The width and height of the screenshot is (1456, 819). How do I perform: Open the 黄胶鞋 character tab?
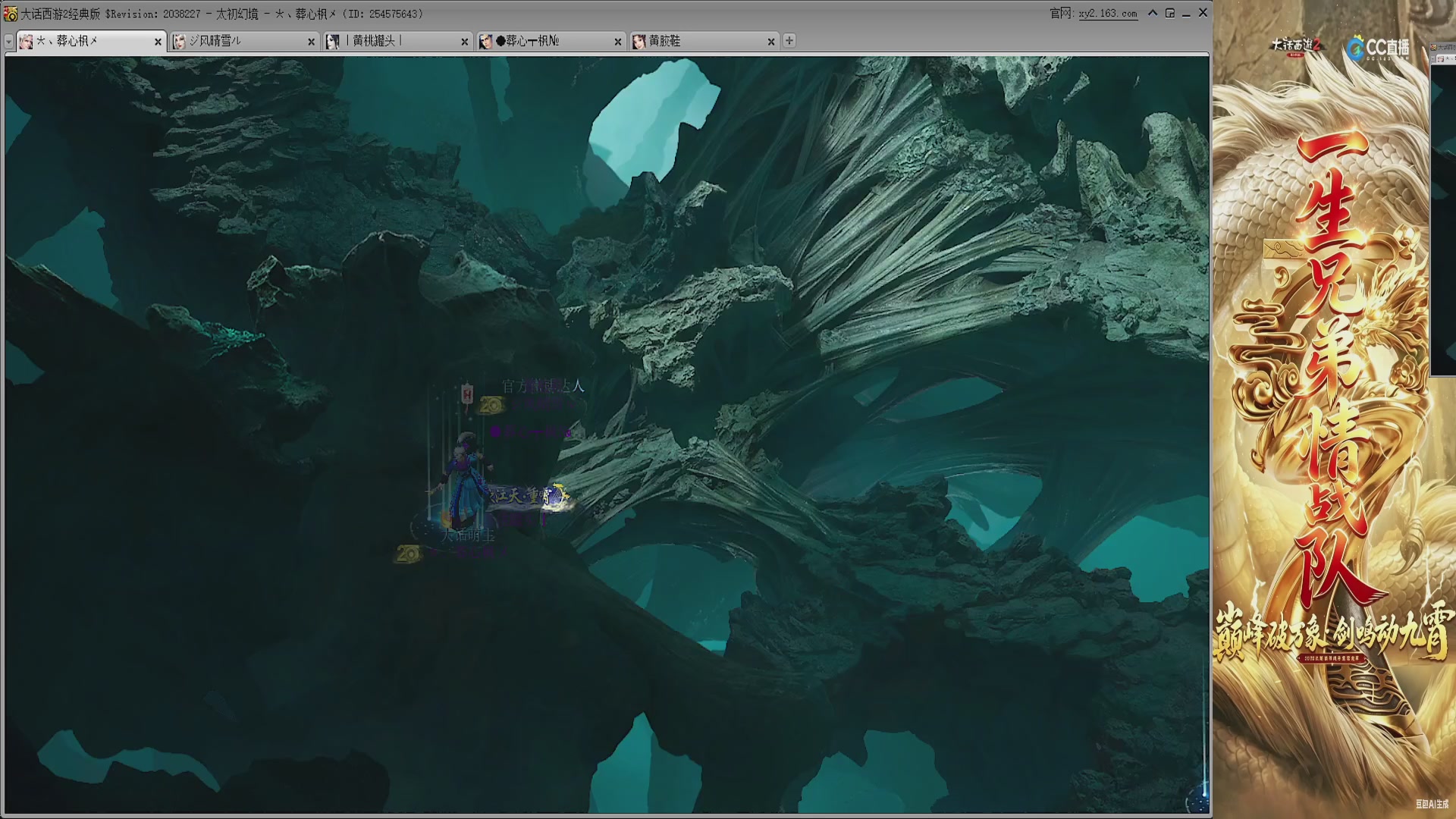click(x=704, y=41)
